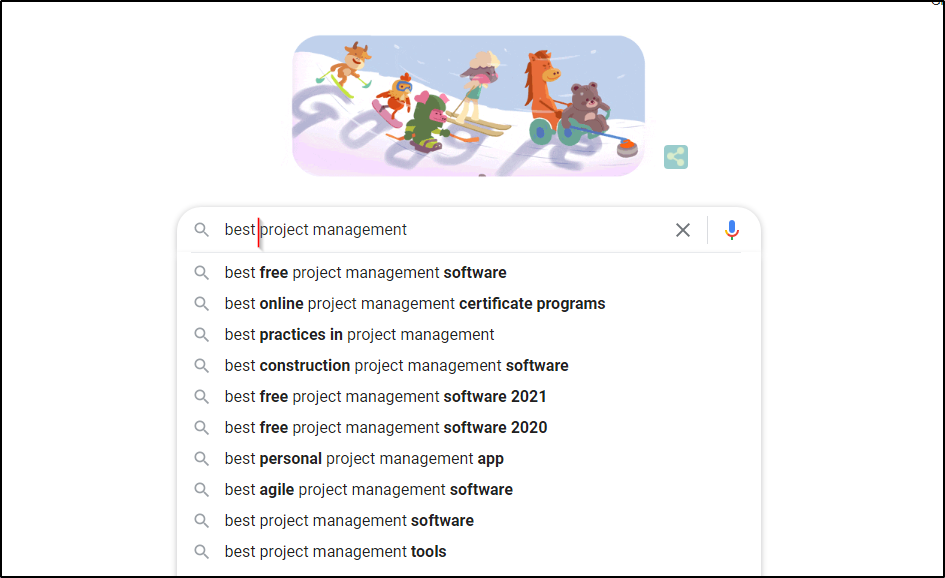Select suggestion 'best practices in project management'

click(359, 334)
